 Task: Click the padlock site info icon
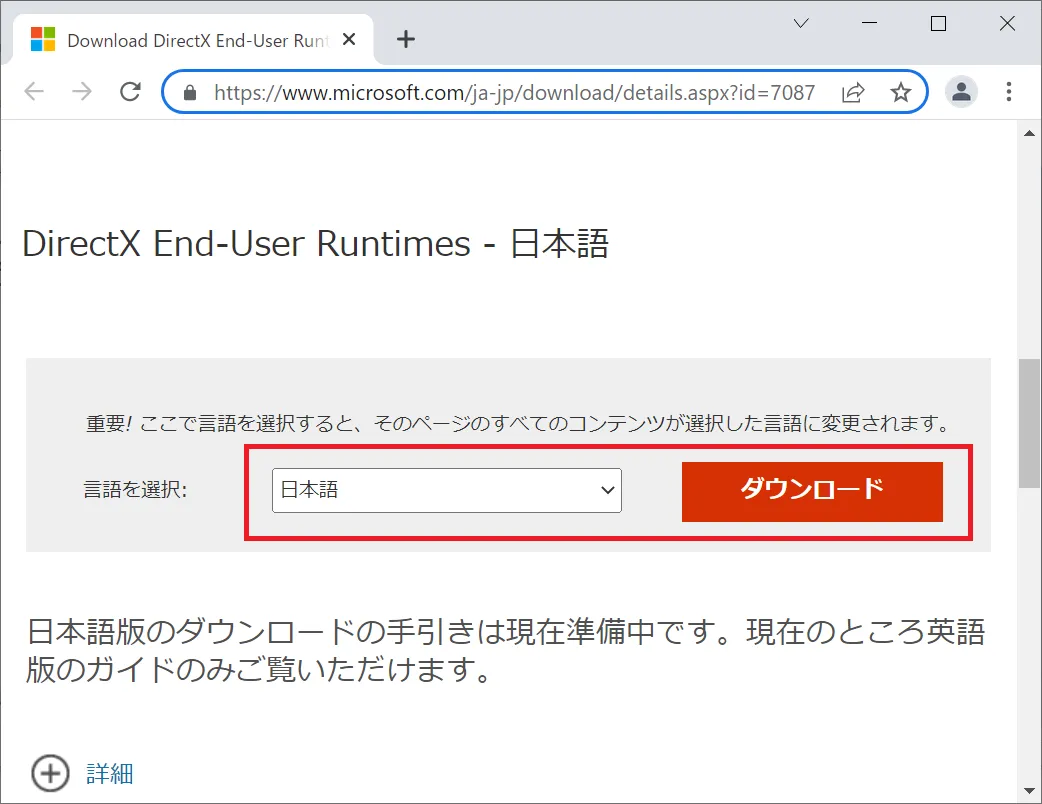click(190, 92)
